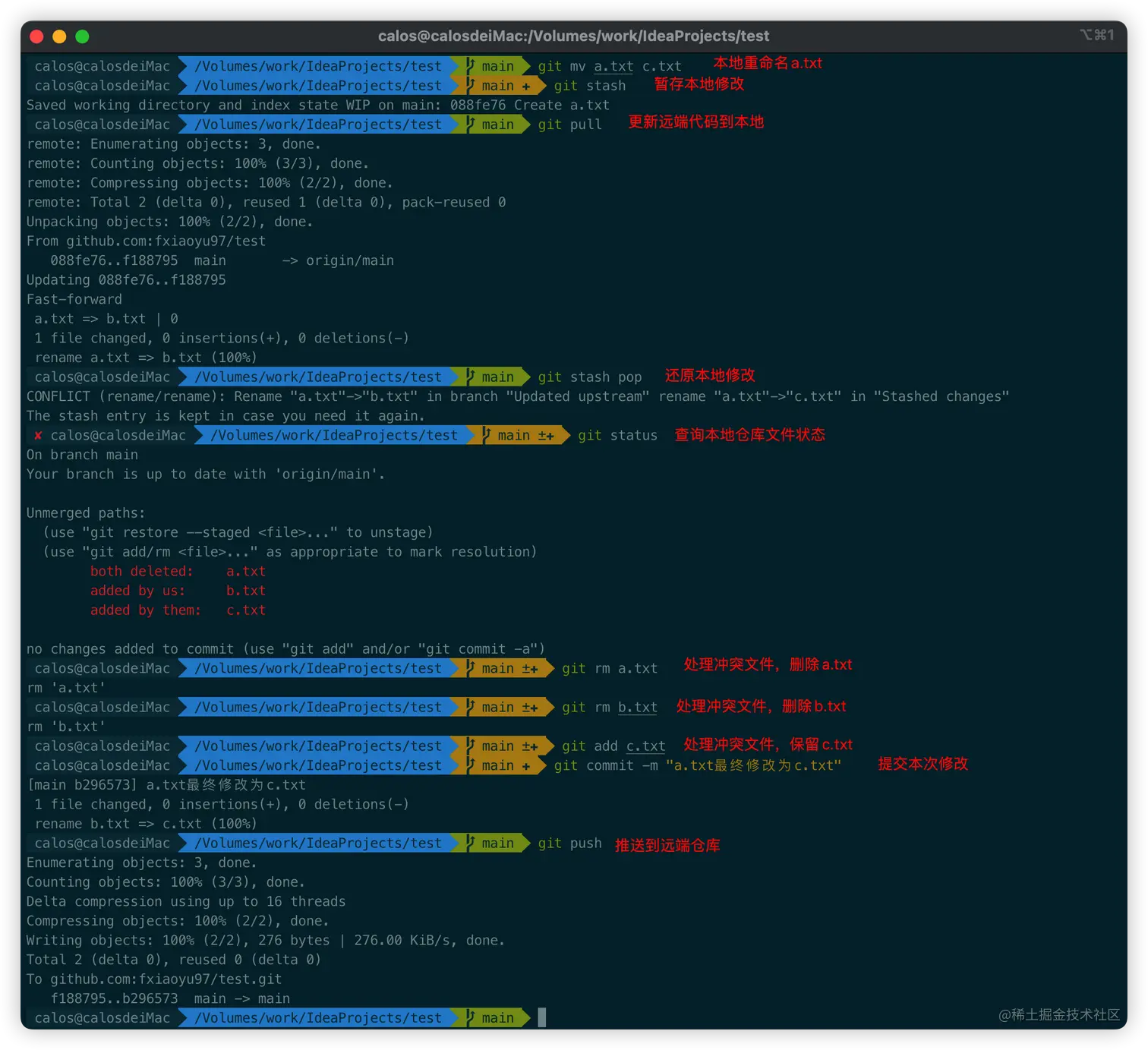The image size is (1148, 1050).
Task: Click the branch icon before the git status command
Action: pyautogui.click(x=487, y=436)
